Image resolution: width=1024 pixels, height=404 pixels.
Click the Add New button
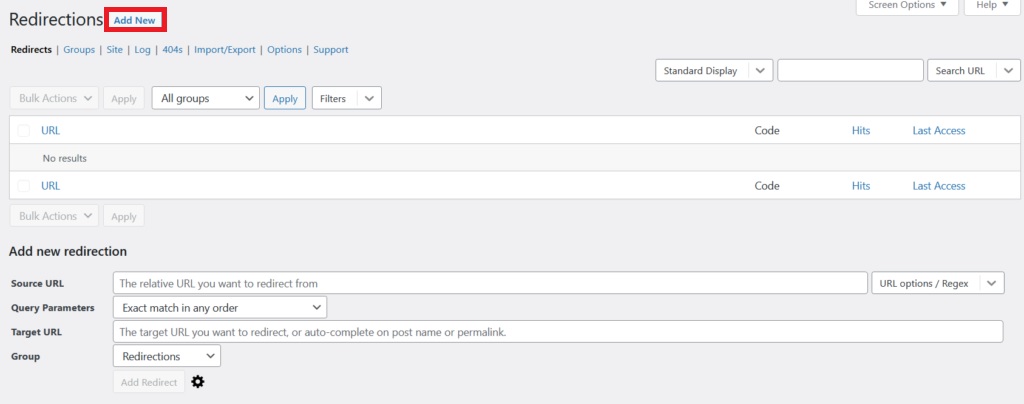[135, 20]
